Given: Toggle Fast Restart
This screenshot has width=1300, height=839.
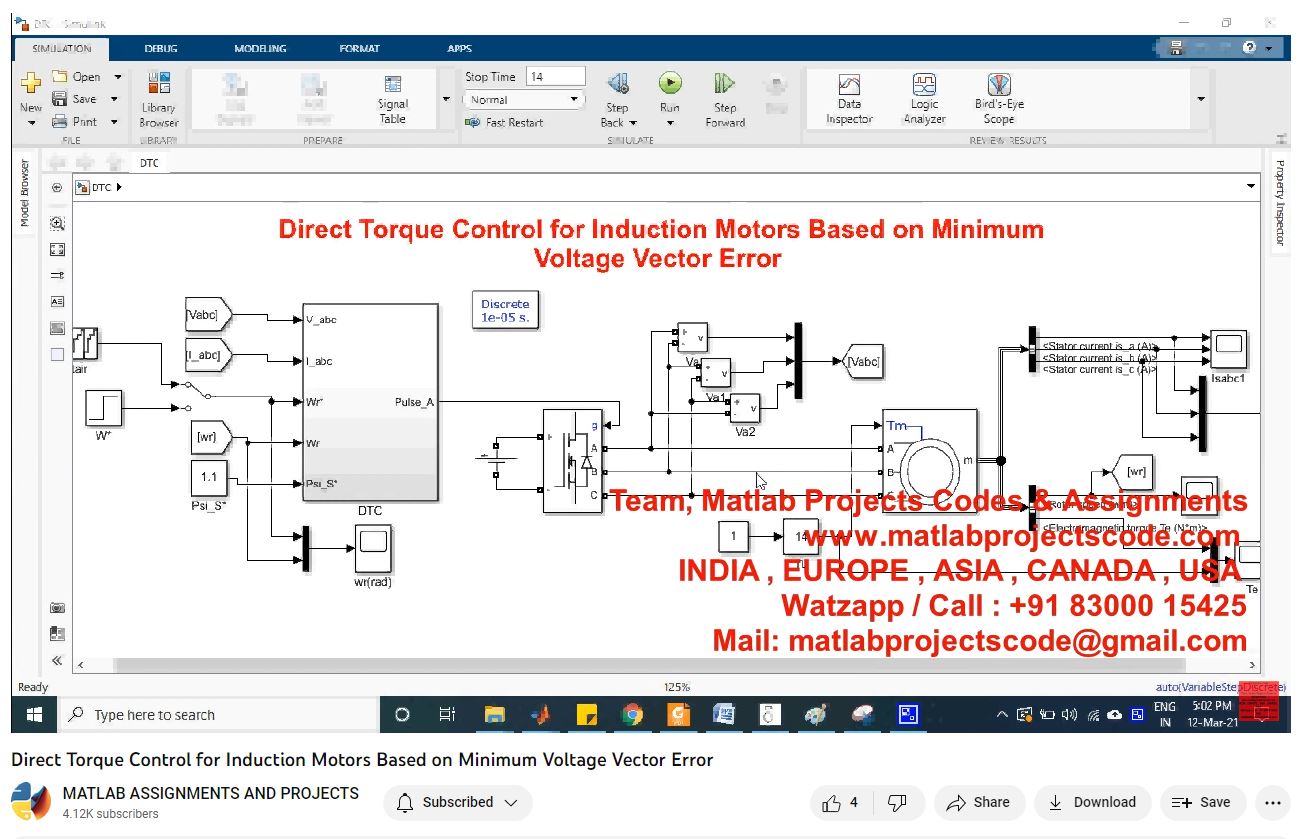Looking at the screenshot, I should pyautogui.click(x=504, y=123).
